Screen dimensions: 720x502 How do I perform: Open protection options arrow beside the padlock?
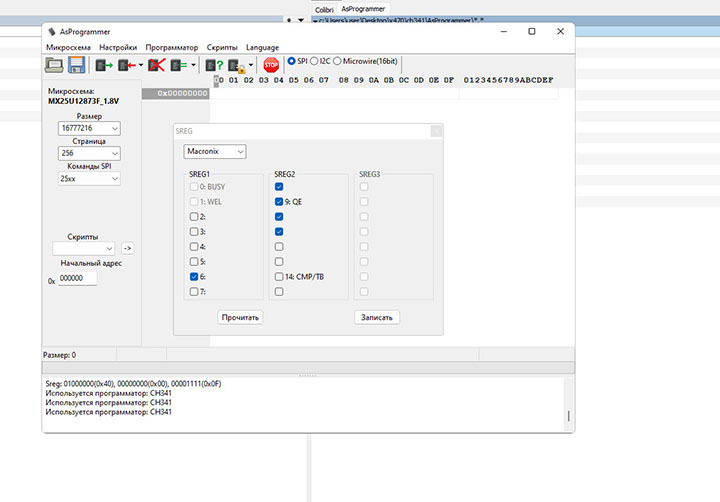point(251,65)
